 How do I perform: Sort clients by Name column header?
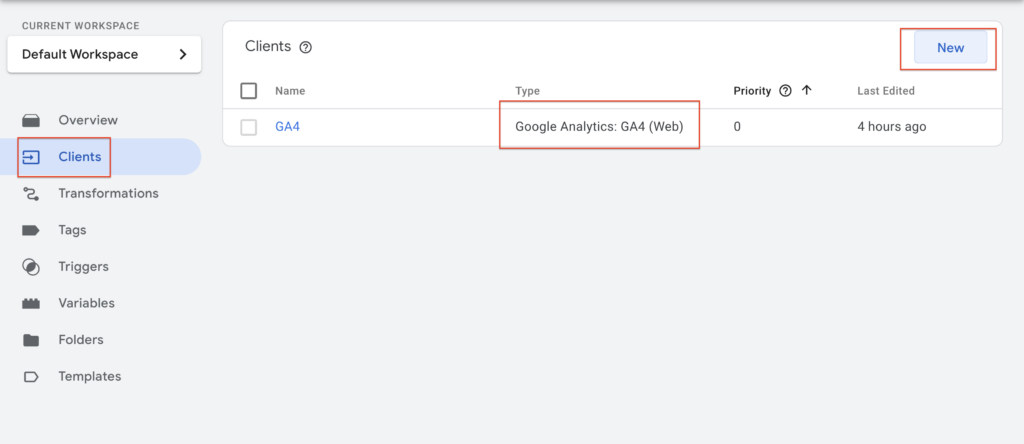click(x=290, y=91)
